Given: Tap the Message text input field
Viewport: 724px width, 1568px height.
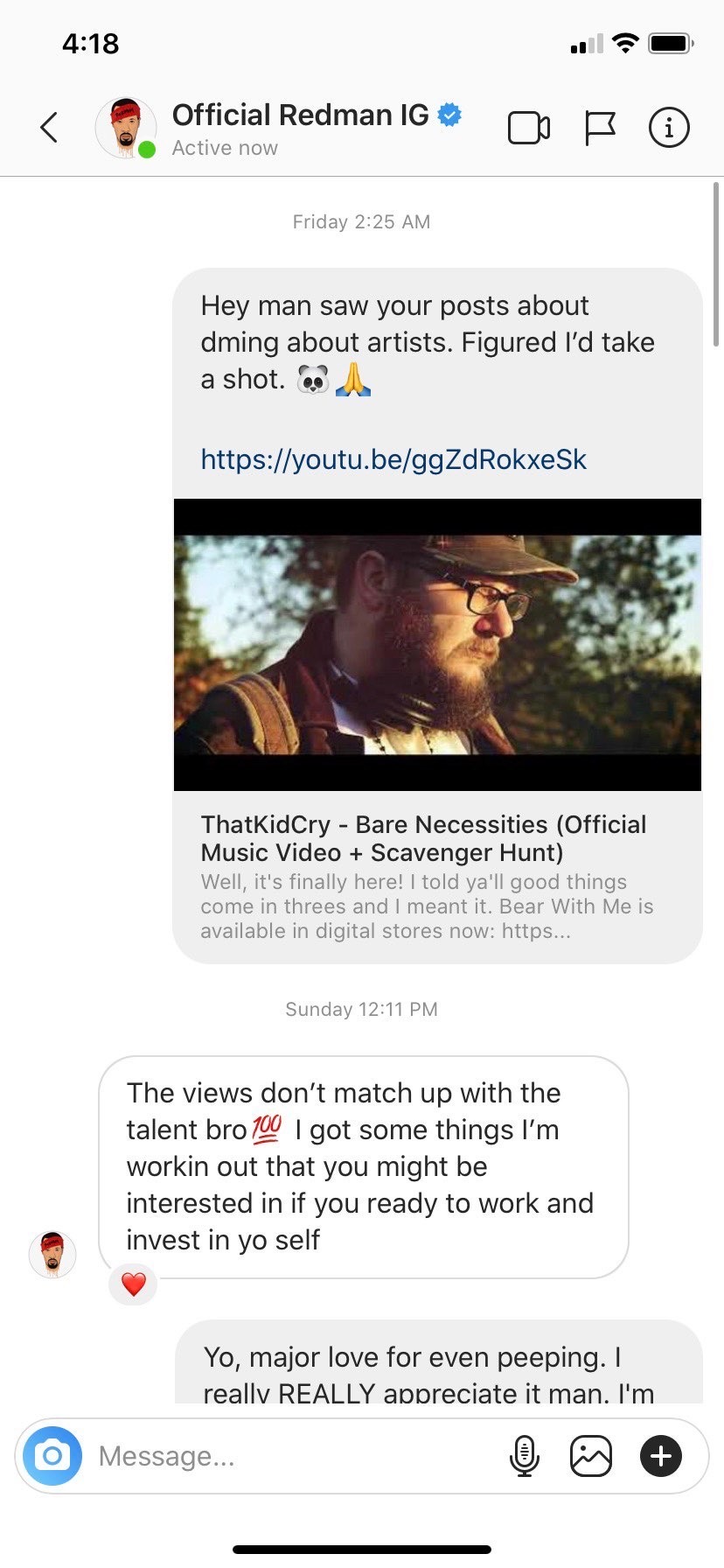Looking at the screenshot, I should click(297, 1456).
